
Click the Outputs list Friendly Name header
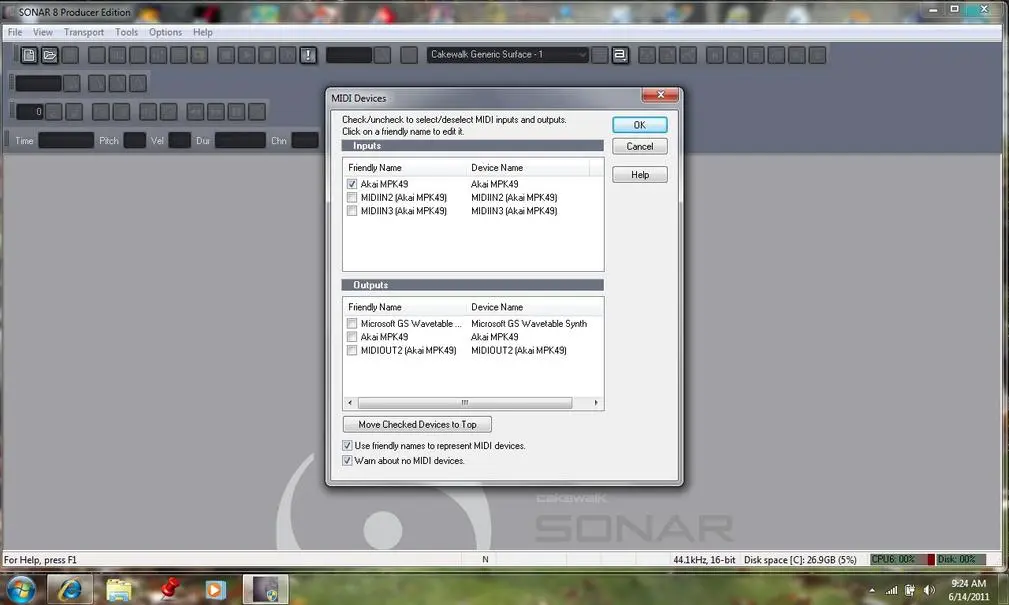pyautogui.click(x=405, y=307)
